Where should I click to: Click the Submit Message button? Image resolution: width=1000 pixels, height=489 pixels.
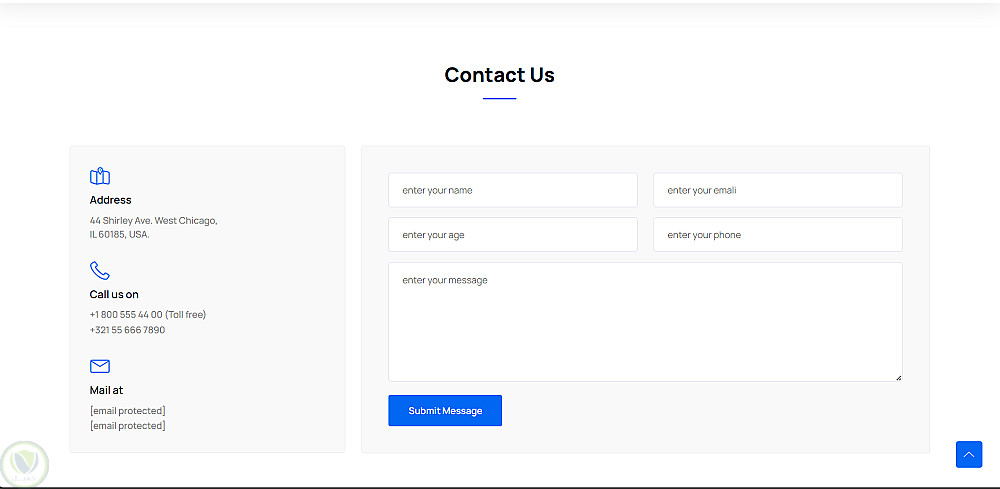(445, 411)
